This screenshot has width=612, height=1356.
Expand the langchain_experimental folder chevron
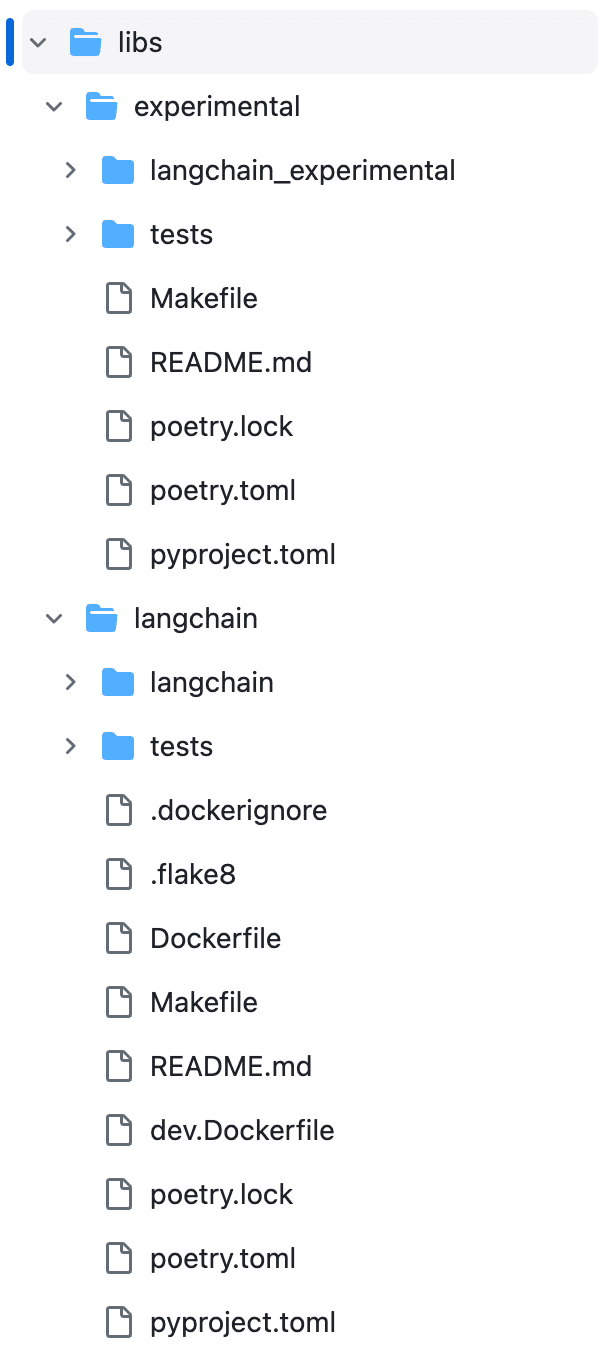coord(70,170)
